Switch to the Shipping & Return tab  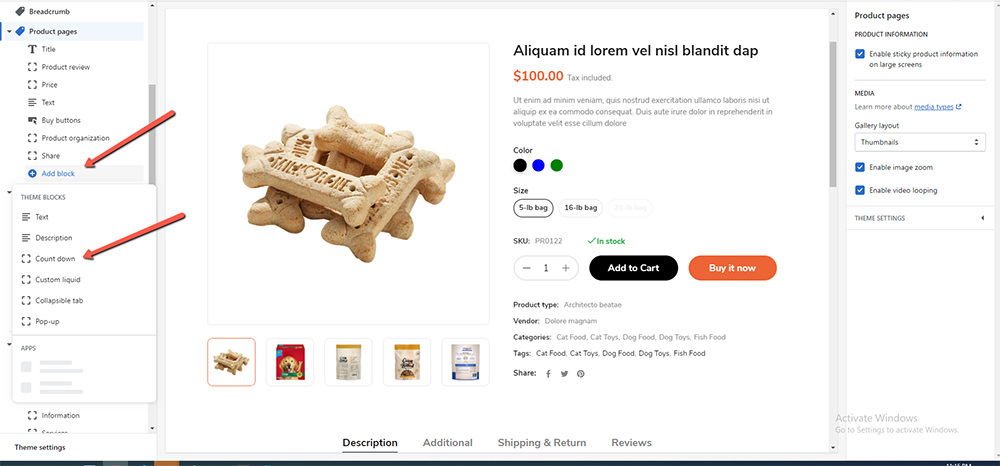[x=542, y=442]
